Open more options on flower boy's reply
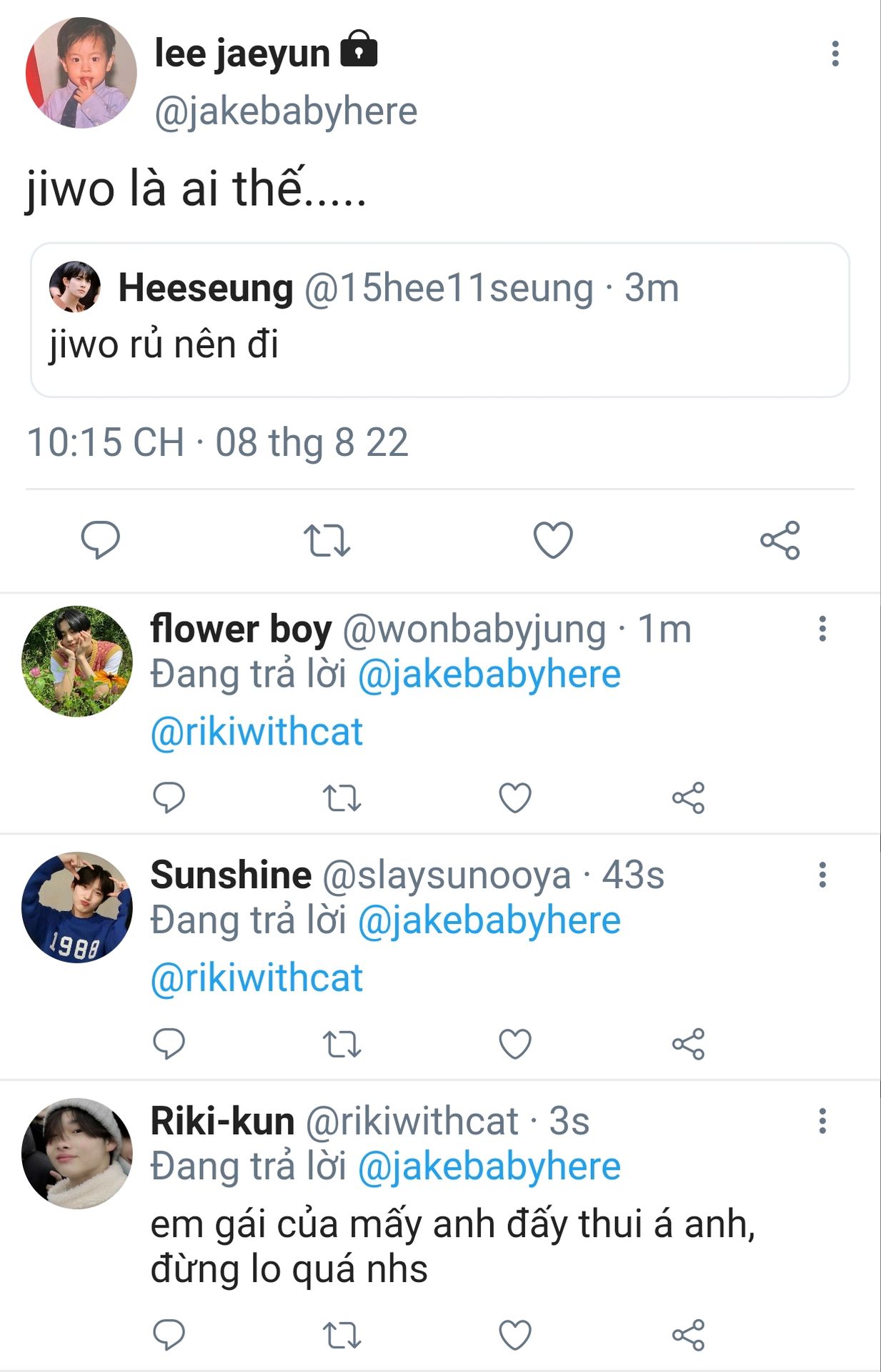The width and height of the screenshot is (881, 1372). [x=822, y=629]
